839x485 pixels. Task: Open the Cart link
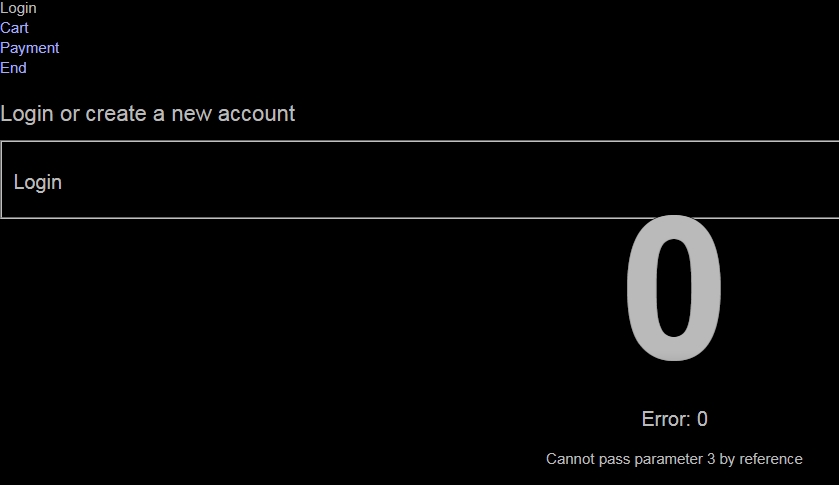point(14,28)
